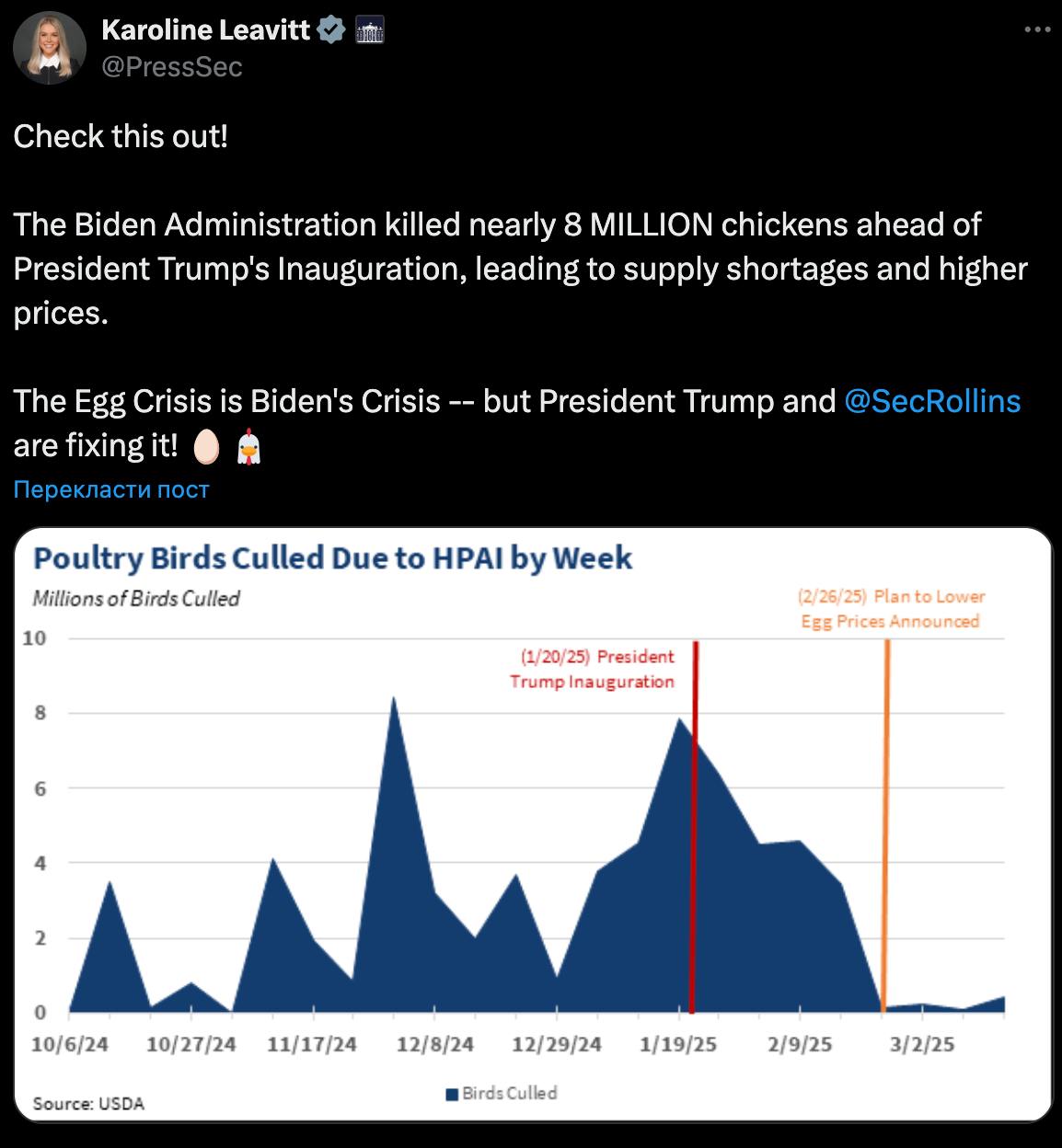
Task: Click the chart title Poultry Birds Culled
Action: (x=332, y=557)
